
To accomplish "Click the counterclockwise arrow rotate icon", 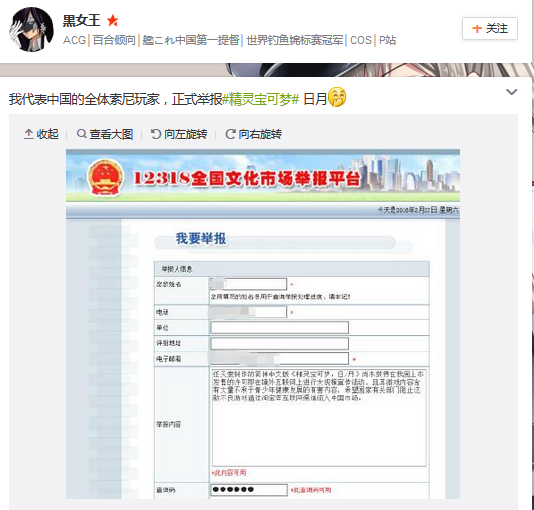I will point(156,134).
